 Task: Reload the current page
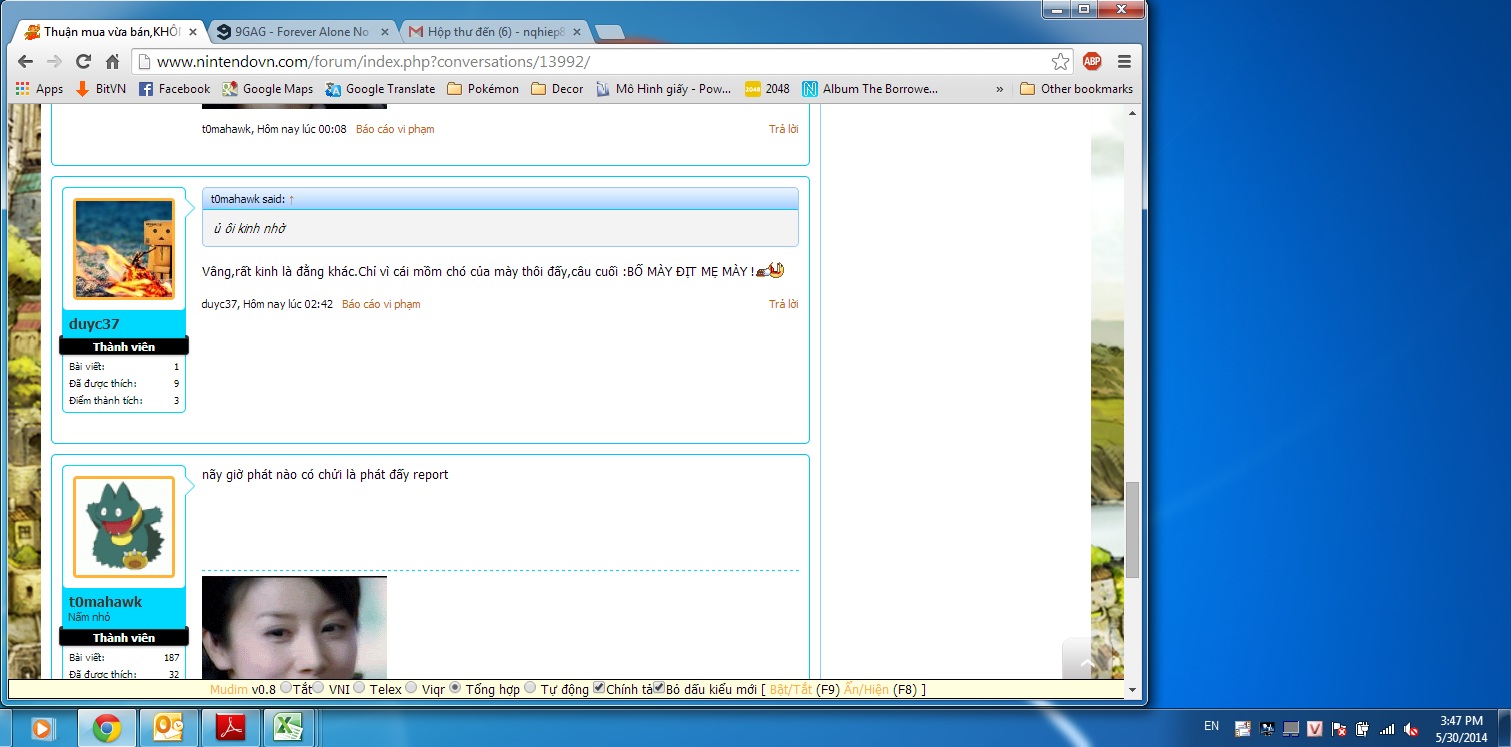83,62
